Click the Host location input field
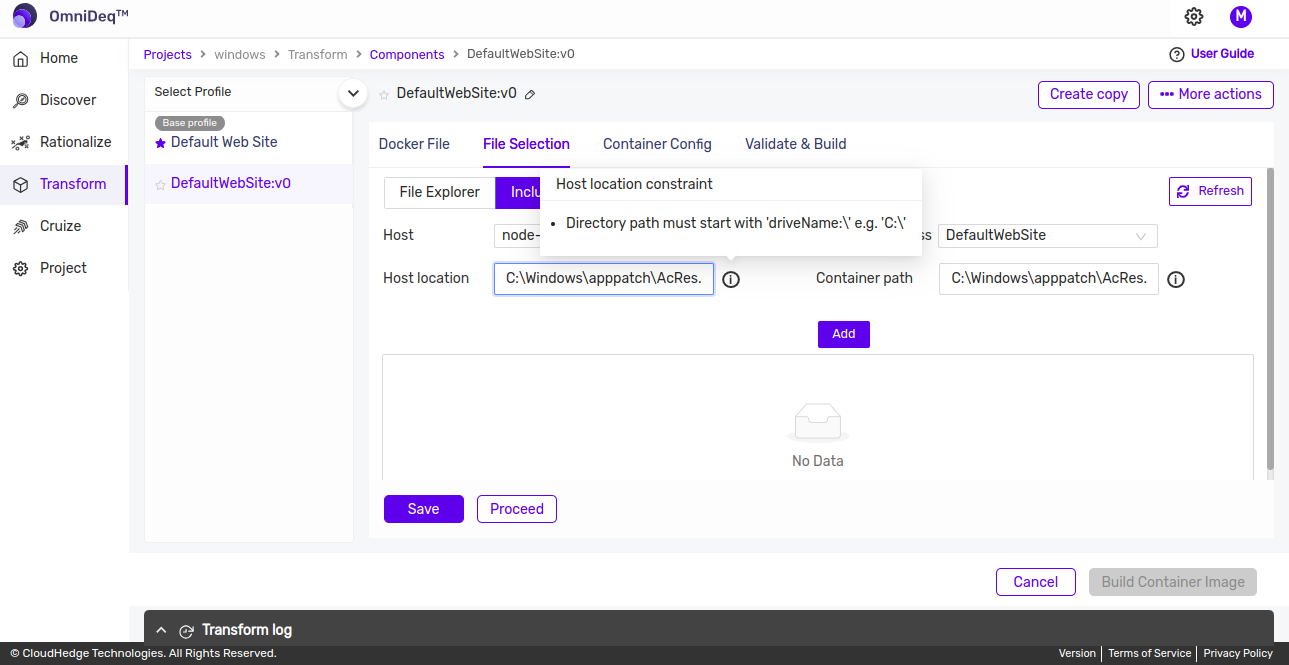1289x665 pixels. pyautogui.click(x=603, y=279)
